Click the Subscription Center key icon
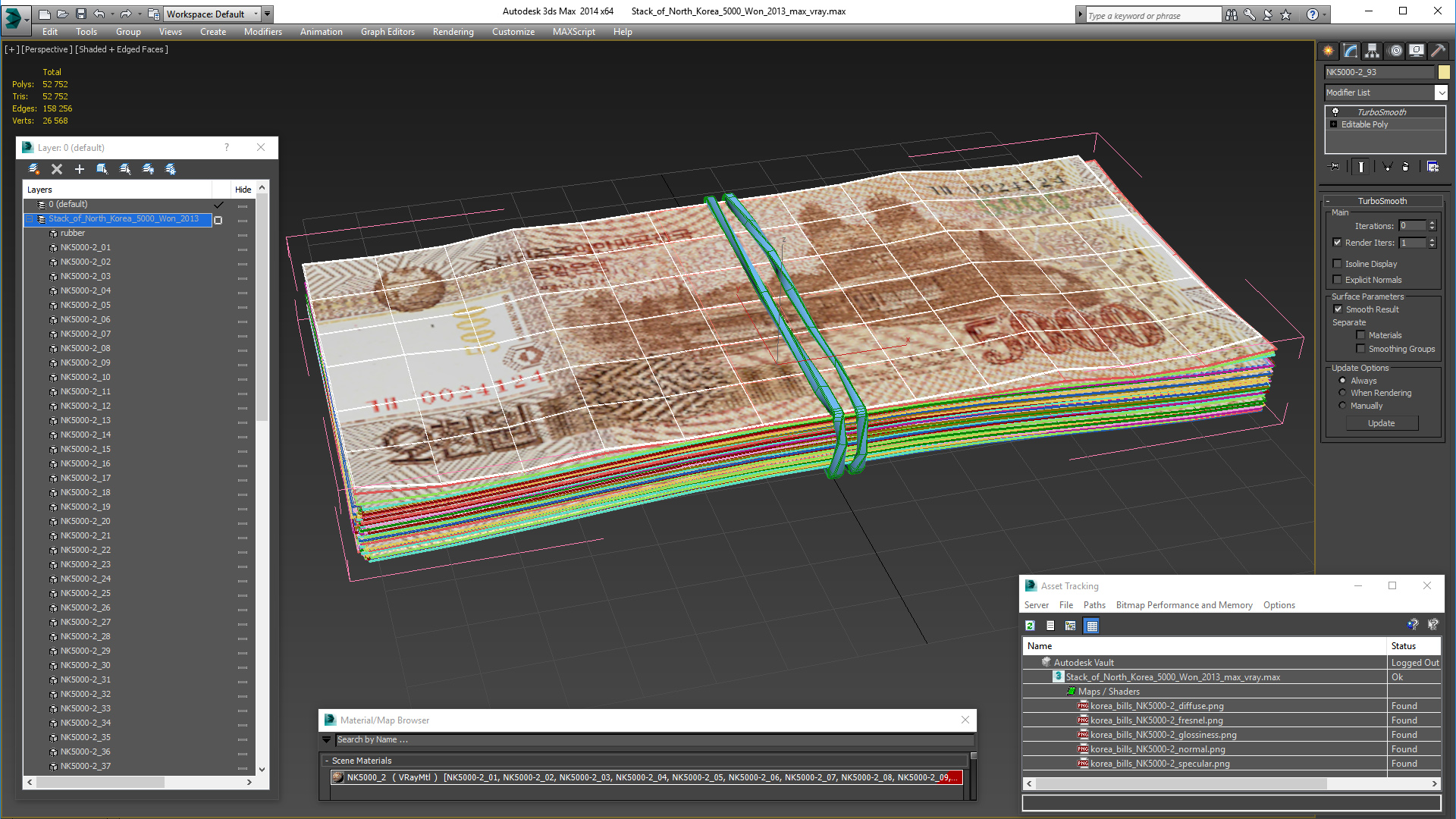The image size is (1456, 819). point(1250,14)
